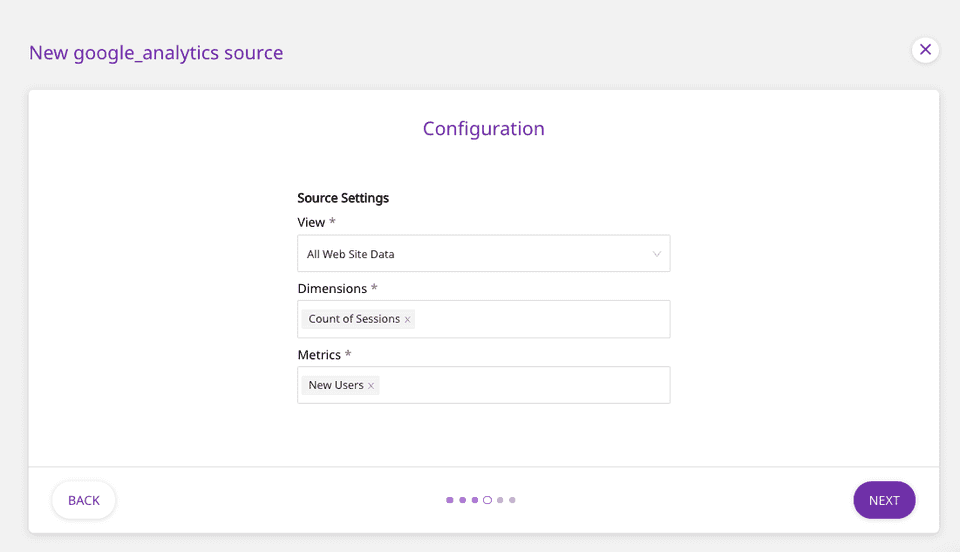Remove the New Users metric tag

(371, 386)
